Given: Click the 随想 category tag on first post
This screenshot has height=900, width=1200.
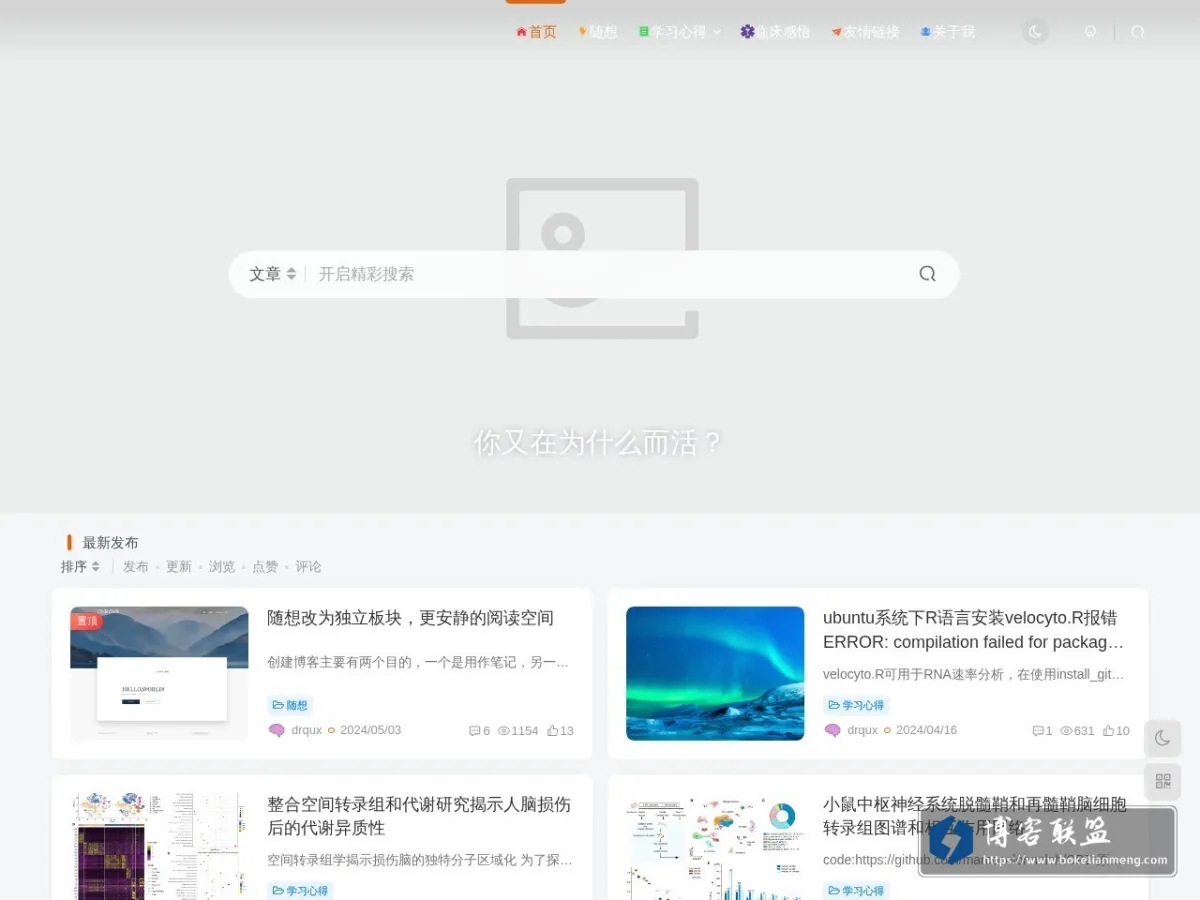Looking at the screenshot, I should point(290,705).
